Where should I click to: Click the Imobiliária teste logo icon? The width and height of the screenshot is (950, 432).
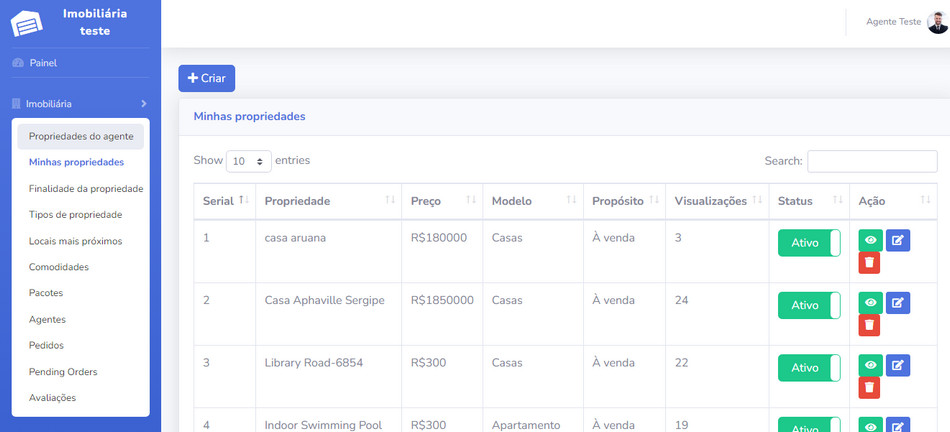[27, 24]
